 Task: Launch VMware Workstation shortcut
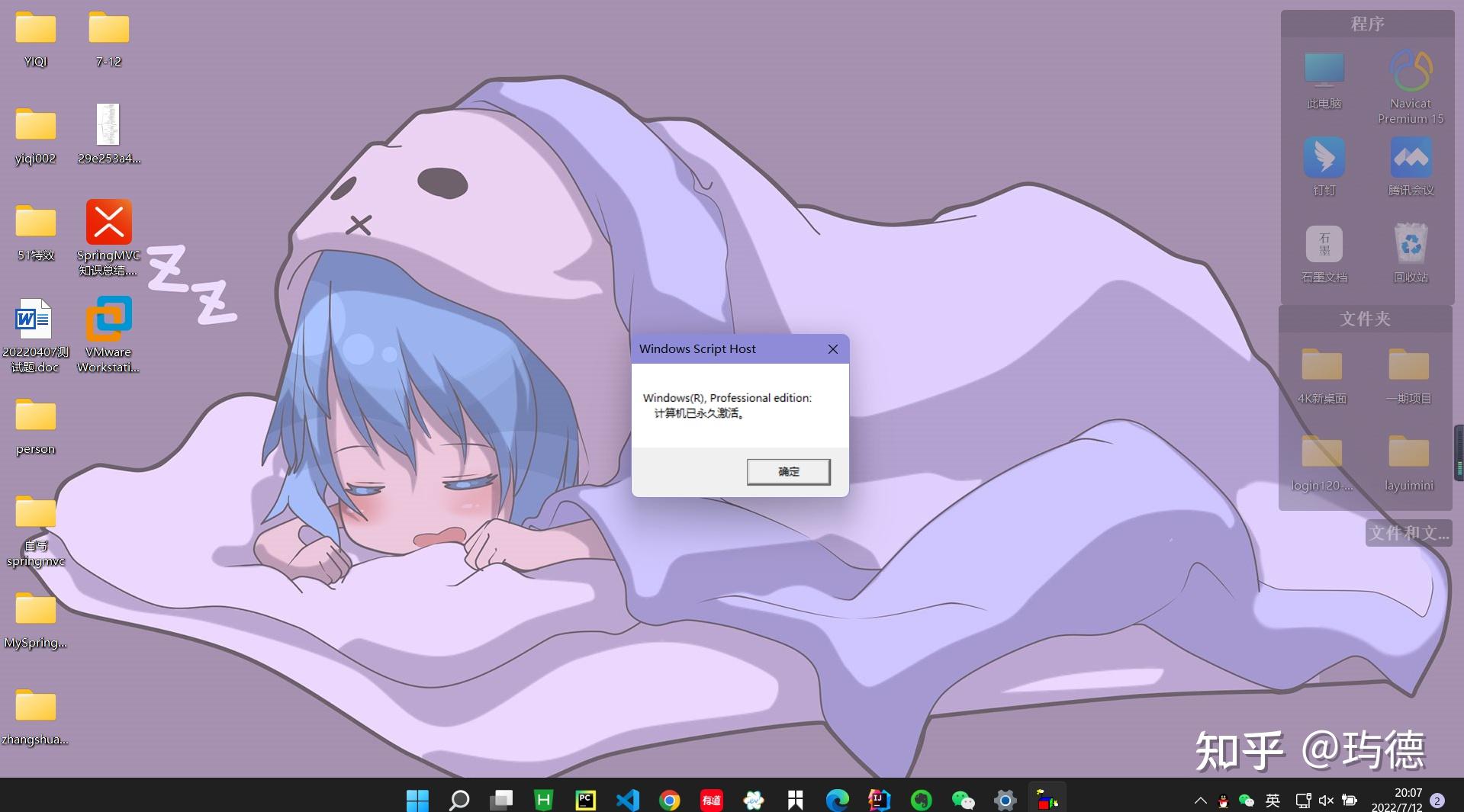[108, 335]
